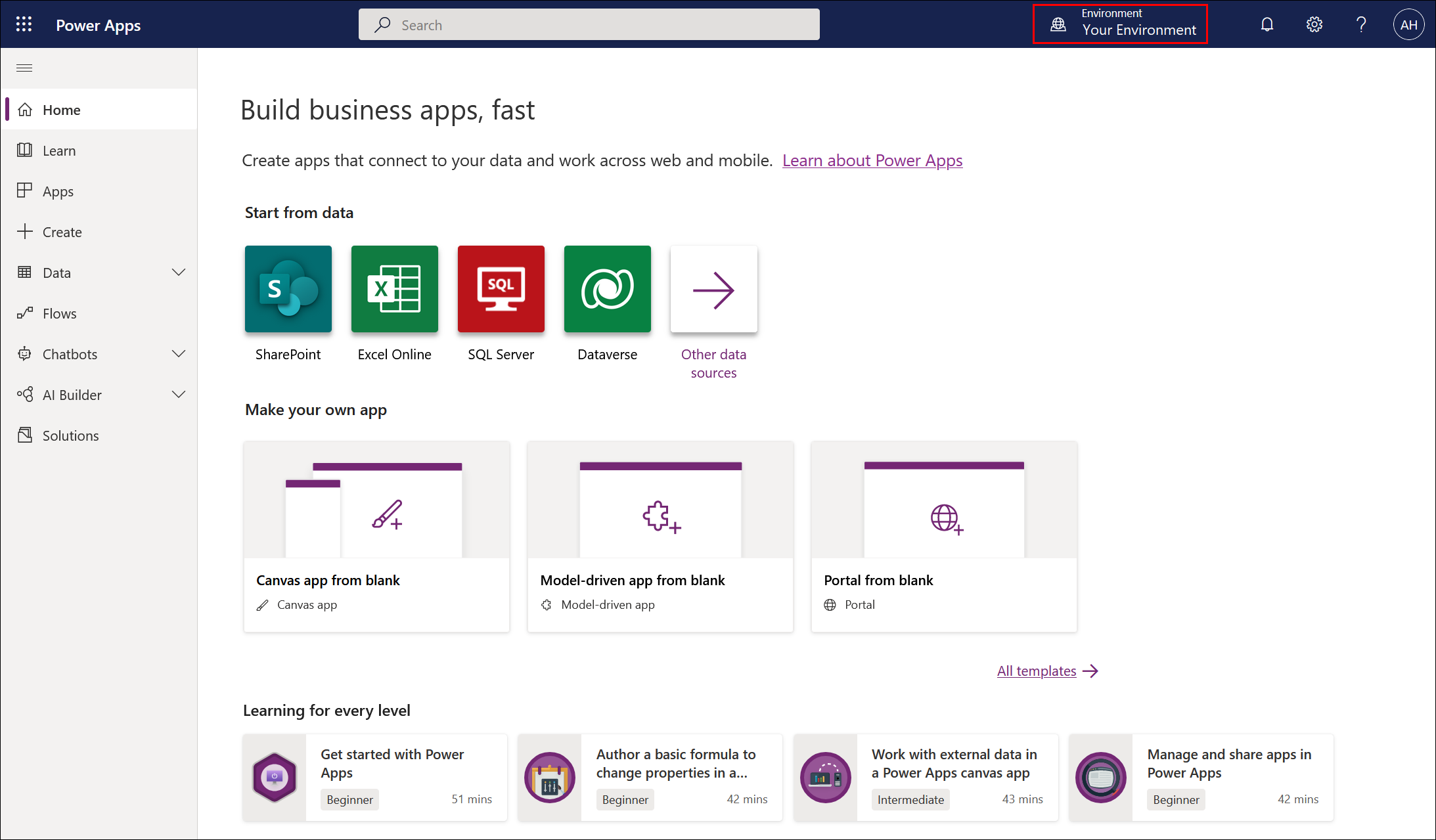
Task: Open Get started with Power Apps module
Action: click(x=375, y=778)
